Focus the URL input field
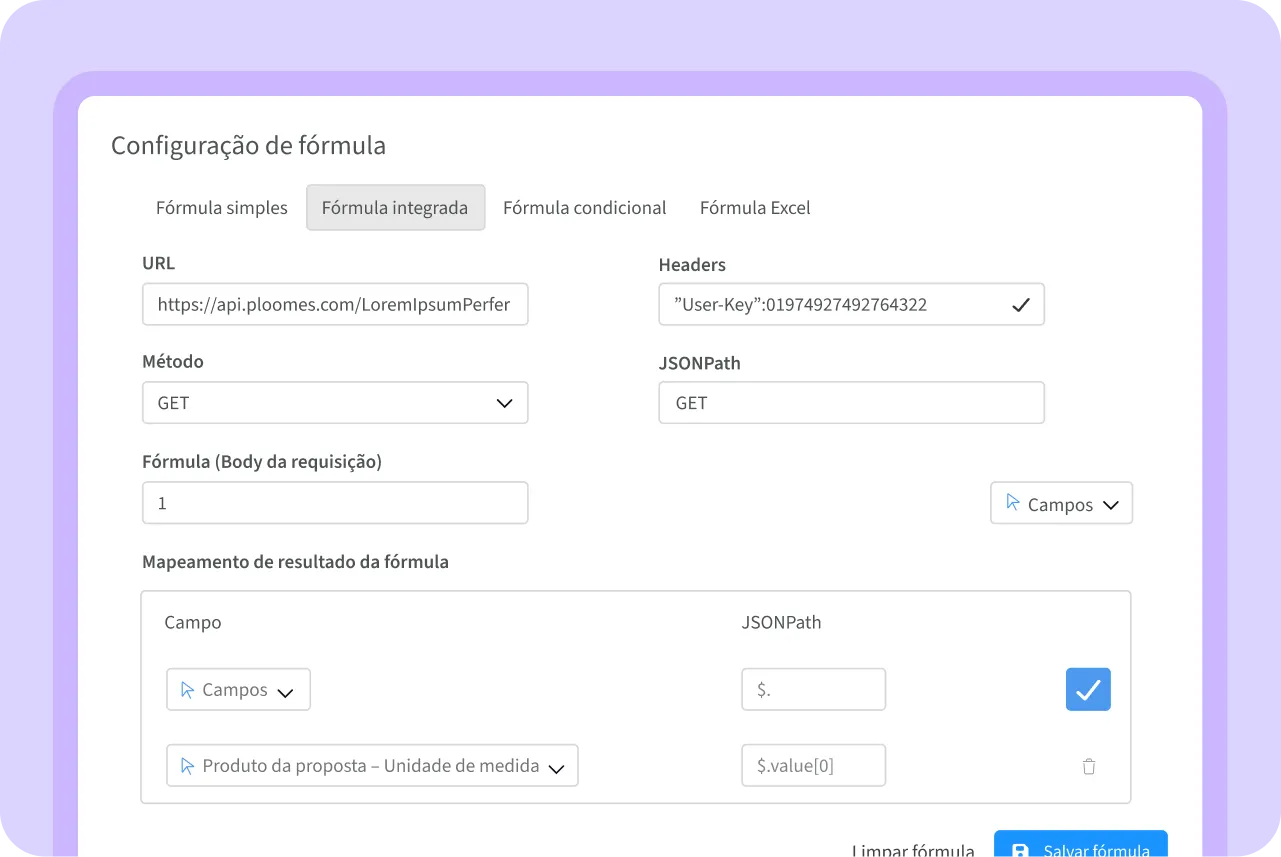The width and height of the screenshot is (1281, 857). (335, 304)
